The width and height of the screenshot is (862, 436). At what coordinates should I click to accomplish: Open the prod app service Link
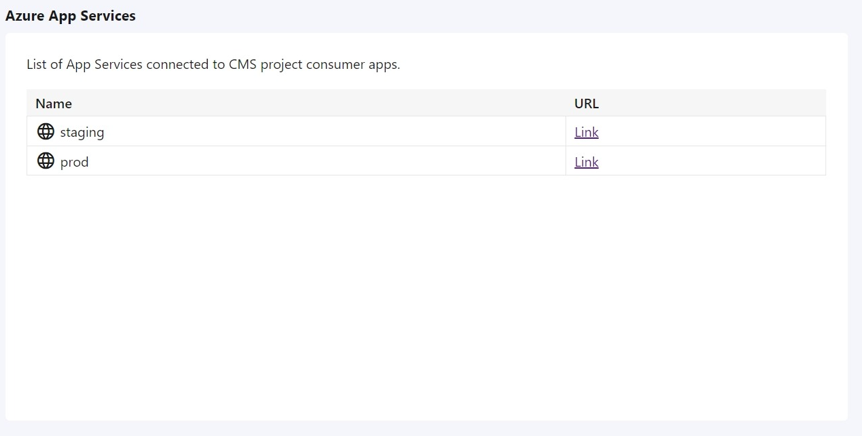(x=586, y=162)
